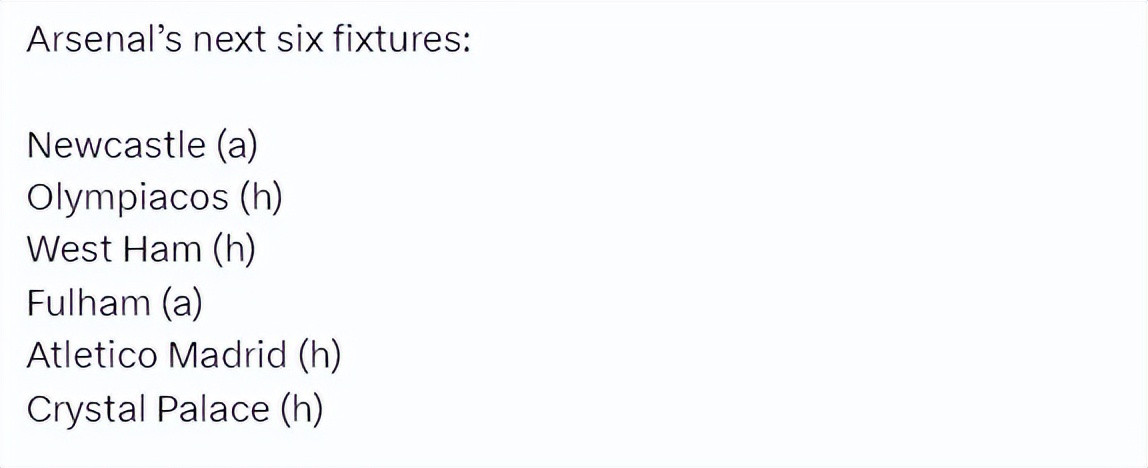Screen dimensions: 1148x468
Task: Click the word "Palace" in the last fixture
Action: [208, 408]
